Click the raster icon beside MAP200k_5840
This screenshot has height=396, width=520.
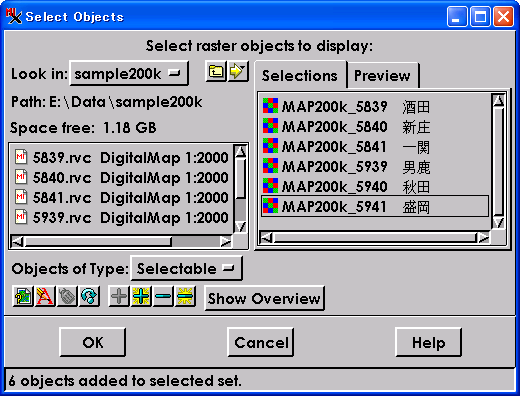coord(270,126)
